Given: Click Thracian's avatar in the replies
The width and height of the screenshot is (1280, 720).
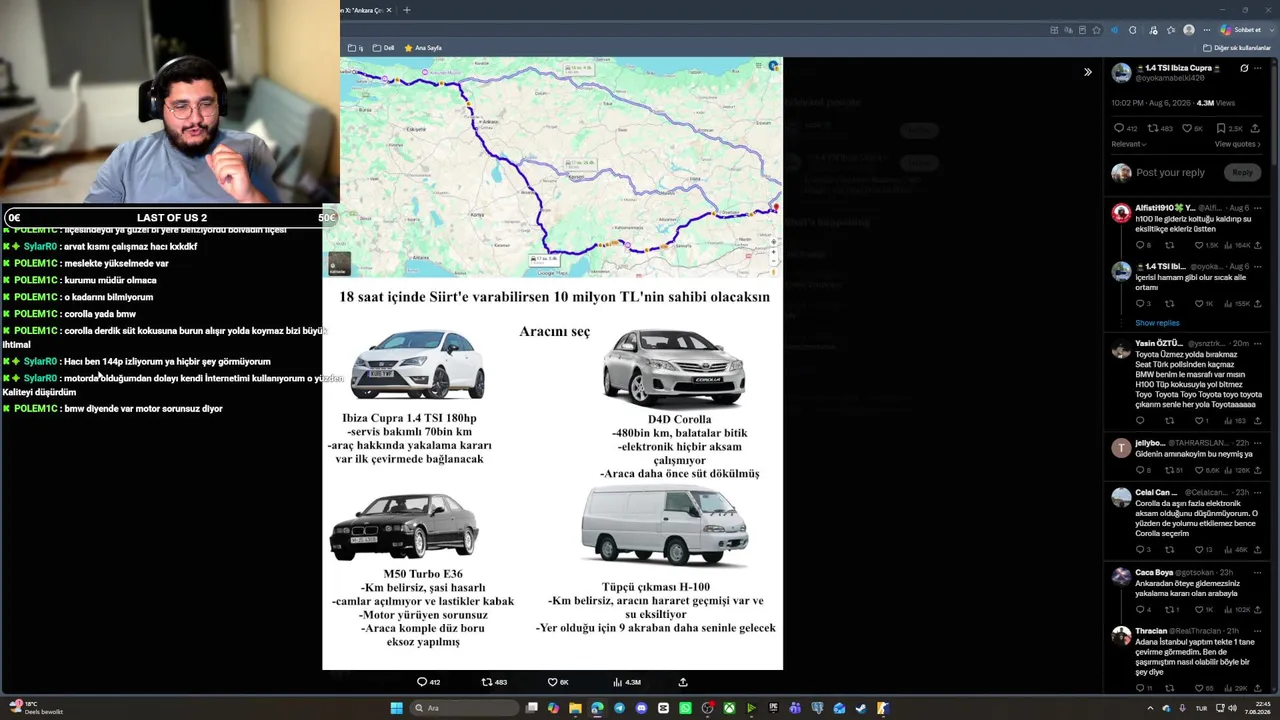Looking at the screenshot, I should point(1121,636).
